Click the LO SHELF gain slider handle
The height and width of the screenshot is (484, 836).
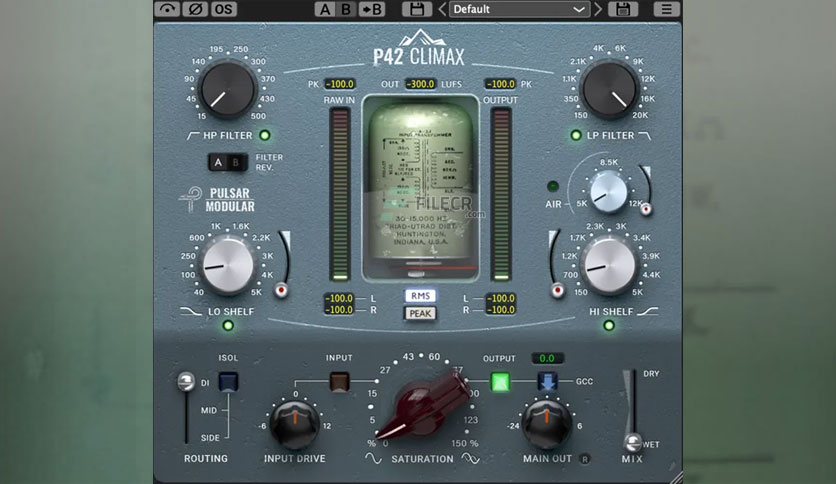[x=282, y=291]
